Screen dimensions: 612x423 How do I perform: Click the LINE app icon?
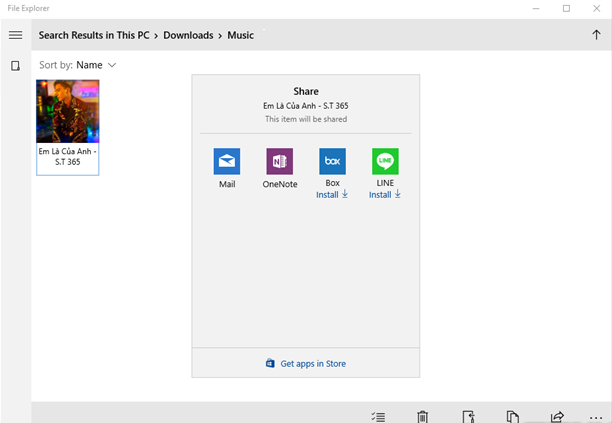point(385,162)
